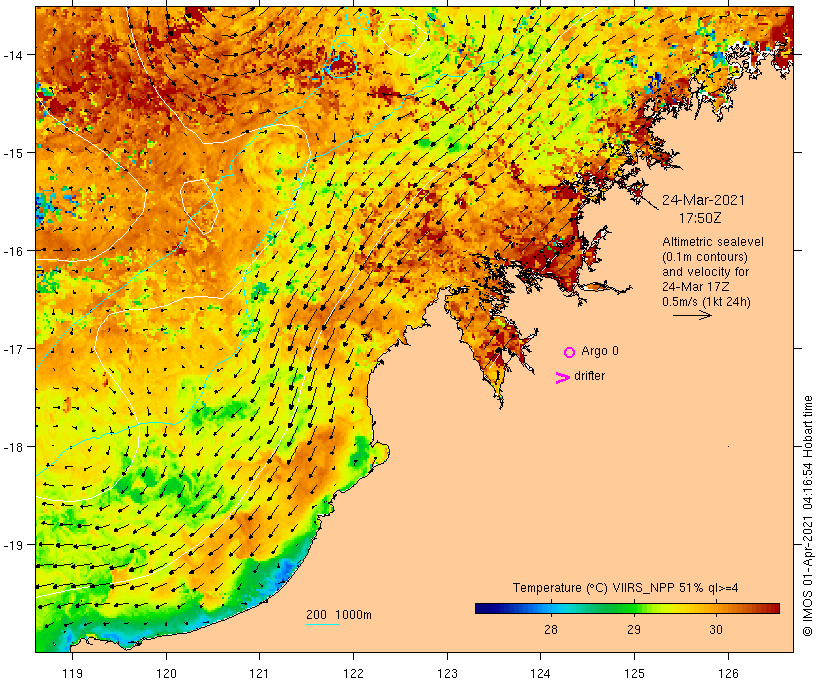The width and height of the screenshot is (820, 680).
Task: Click the latitude label -15
Action: coord(13,153)
